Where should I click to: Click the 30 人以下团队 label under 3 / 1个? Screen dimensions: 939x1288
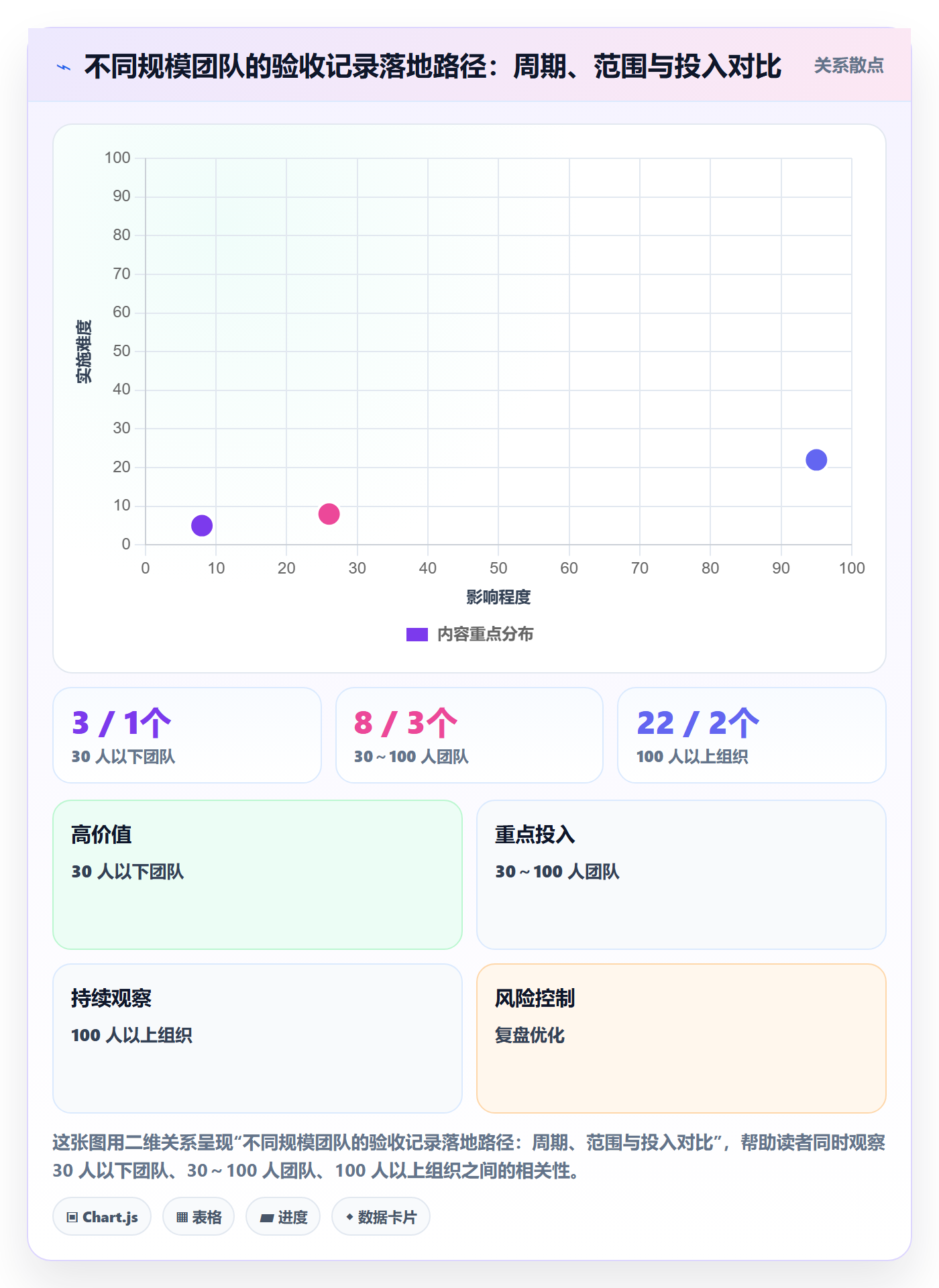click(123, 757)
